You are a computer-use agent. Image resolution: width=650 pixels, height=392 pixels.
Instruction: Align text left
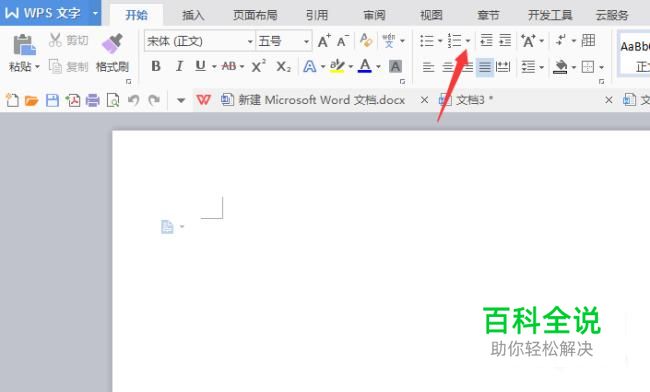coord(428,67)
